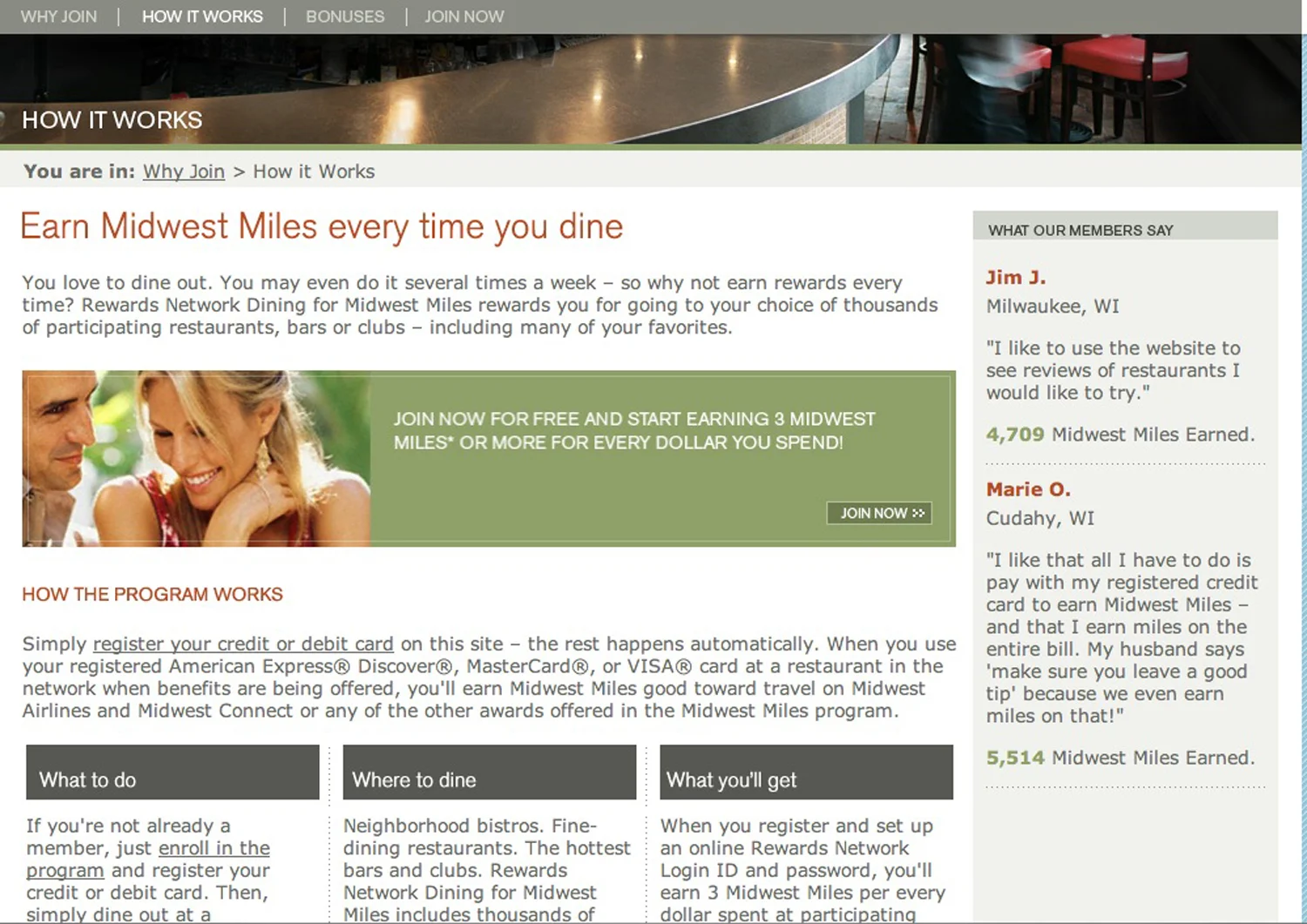Click the member name 'Jim J.'

1016,278
